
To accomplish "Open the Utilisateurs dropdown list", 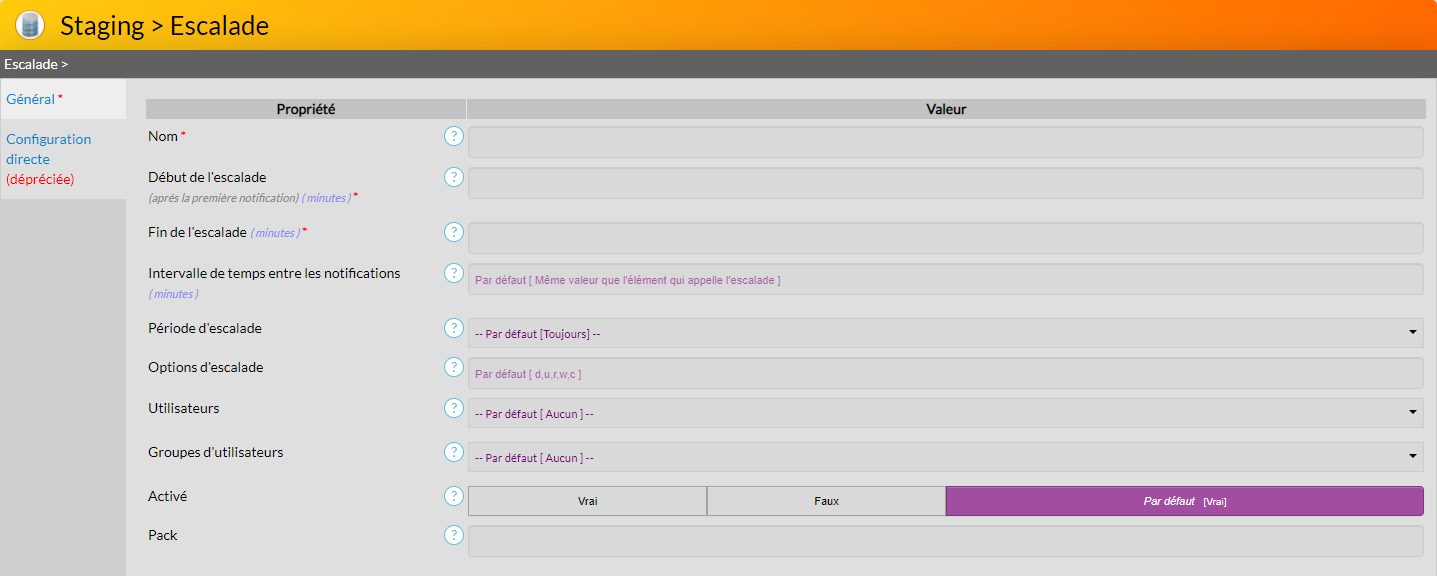I will (x=945, y=413).
